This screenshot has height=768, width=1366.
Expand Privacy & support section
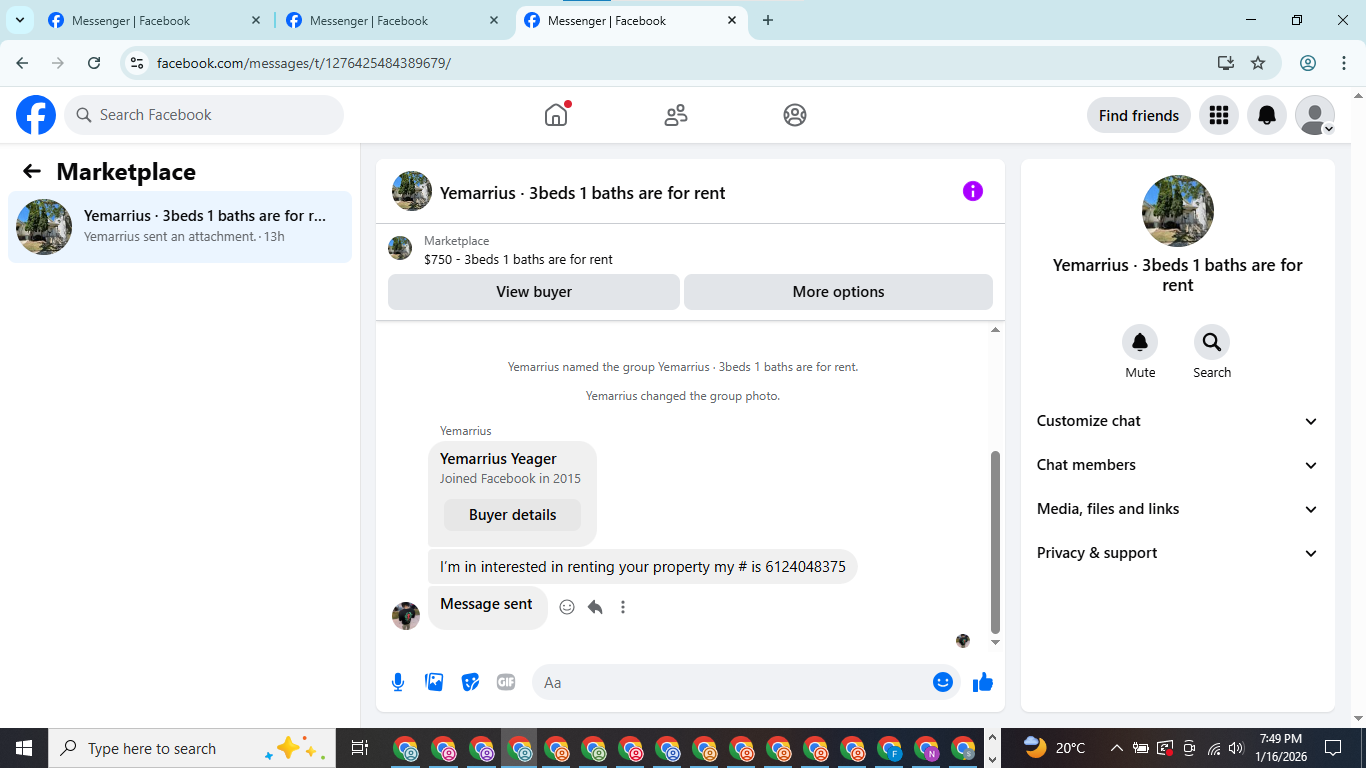[x=1178, y=553]
